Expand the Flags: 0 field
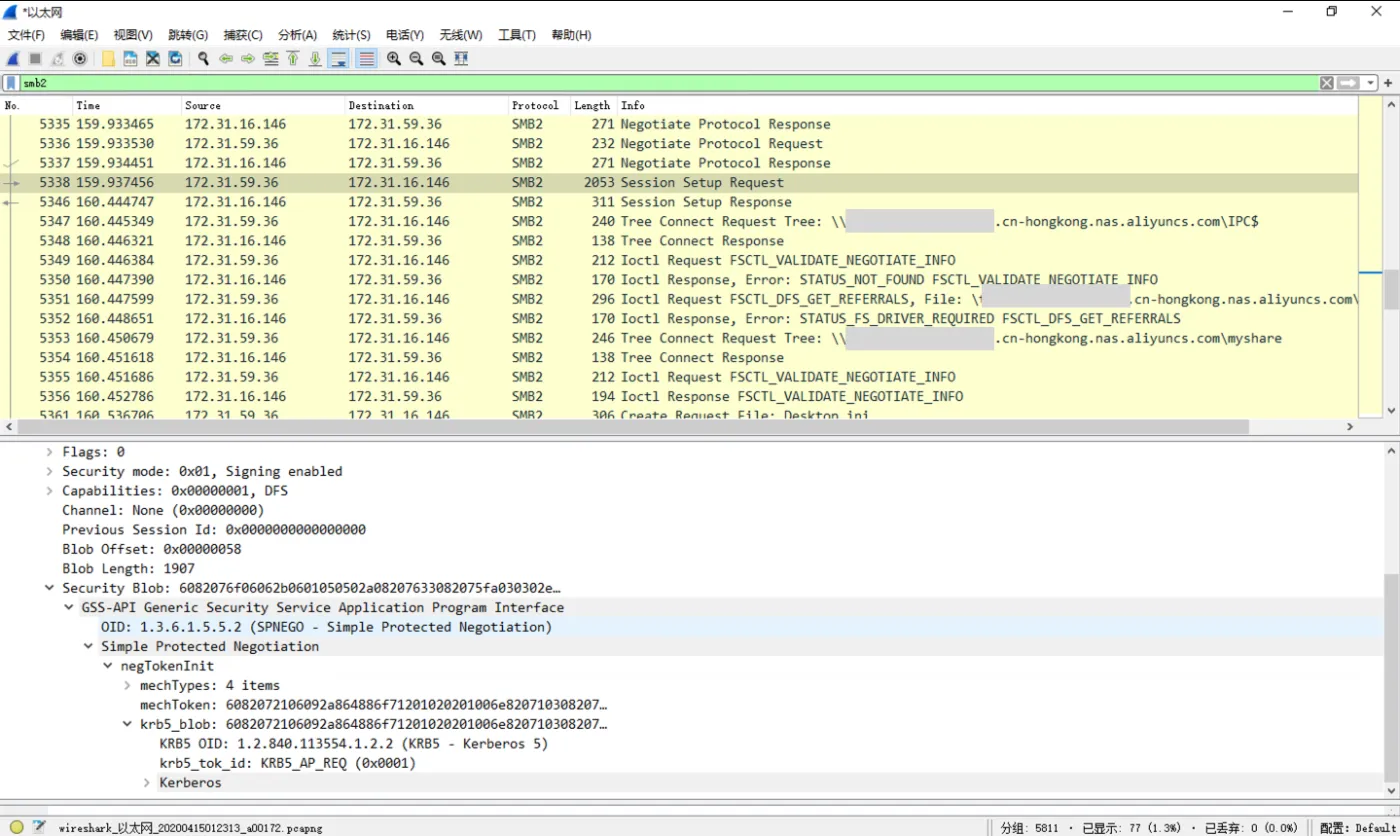This screenshot has width=1400, height=836. 50,452
